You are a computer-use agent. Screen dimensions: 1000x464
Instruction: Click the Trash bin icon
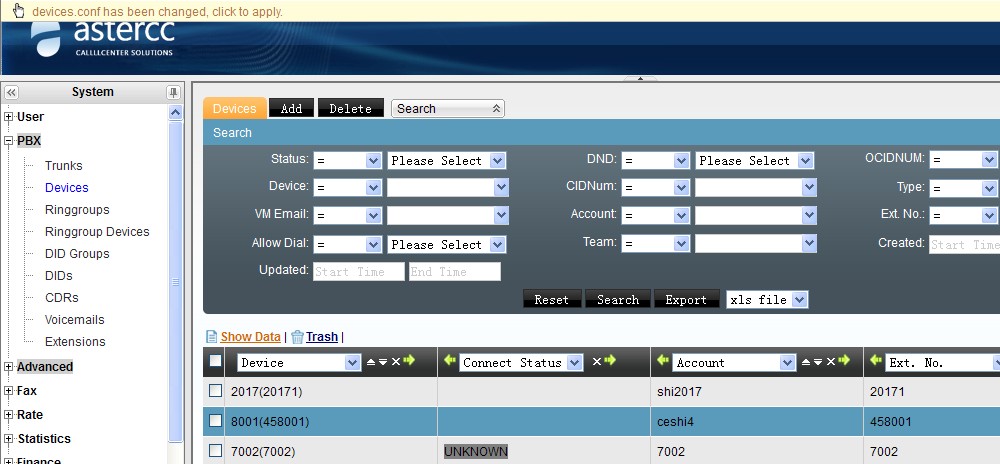point(297,337)
